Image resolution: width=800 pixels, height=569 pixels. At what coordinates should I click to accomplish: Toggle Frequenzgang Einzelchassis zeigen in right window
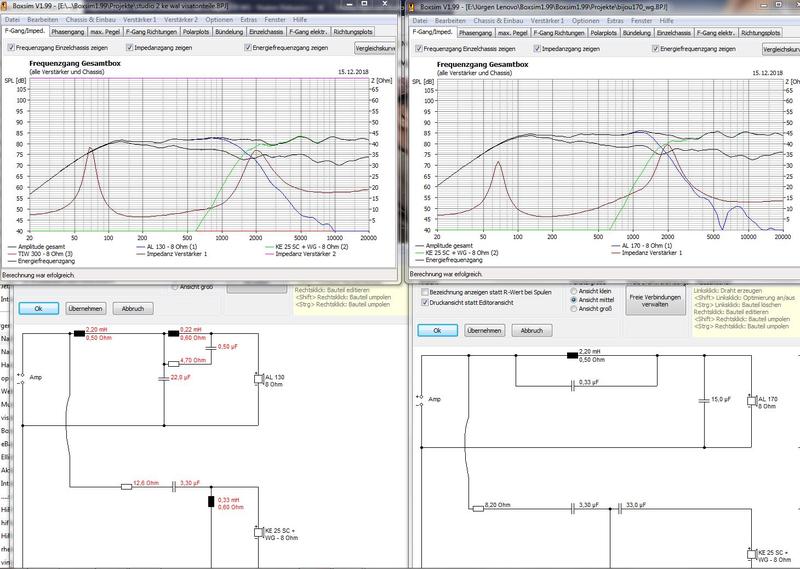coord(419,48)
